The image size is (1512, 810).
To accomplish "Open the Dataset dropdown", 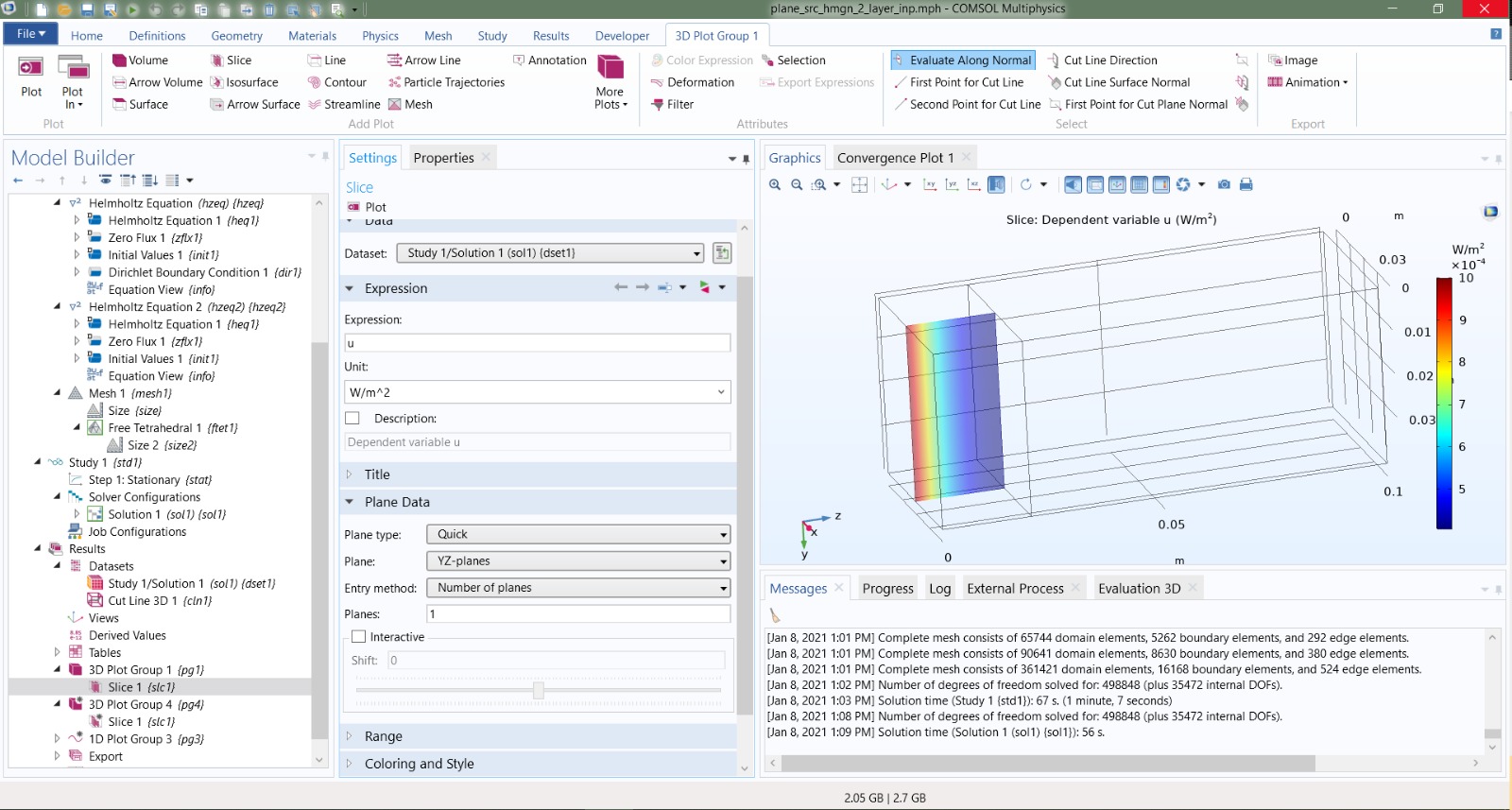I will click(x=551, y=253).
